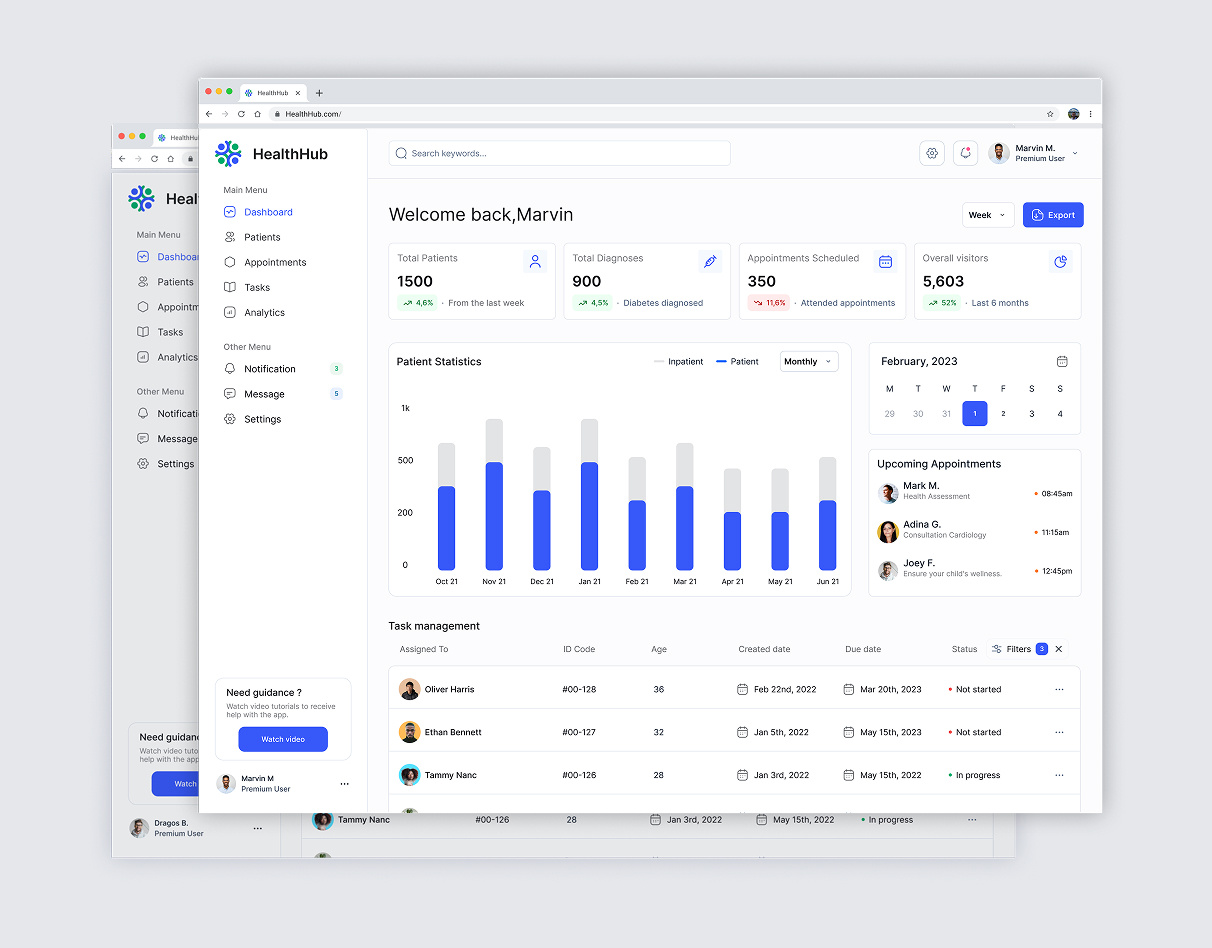Toggle the Inpatient legend on Patient Statistics
Viewport: 1212px width, 948px height.
tap(678, 361)
